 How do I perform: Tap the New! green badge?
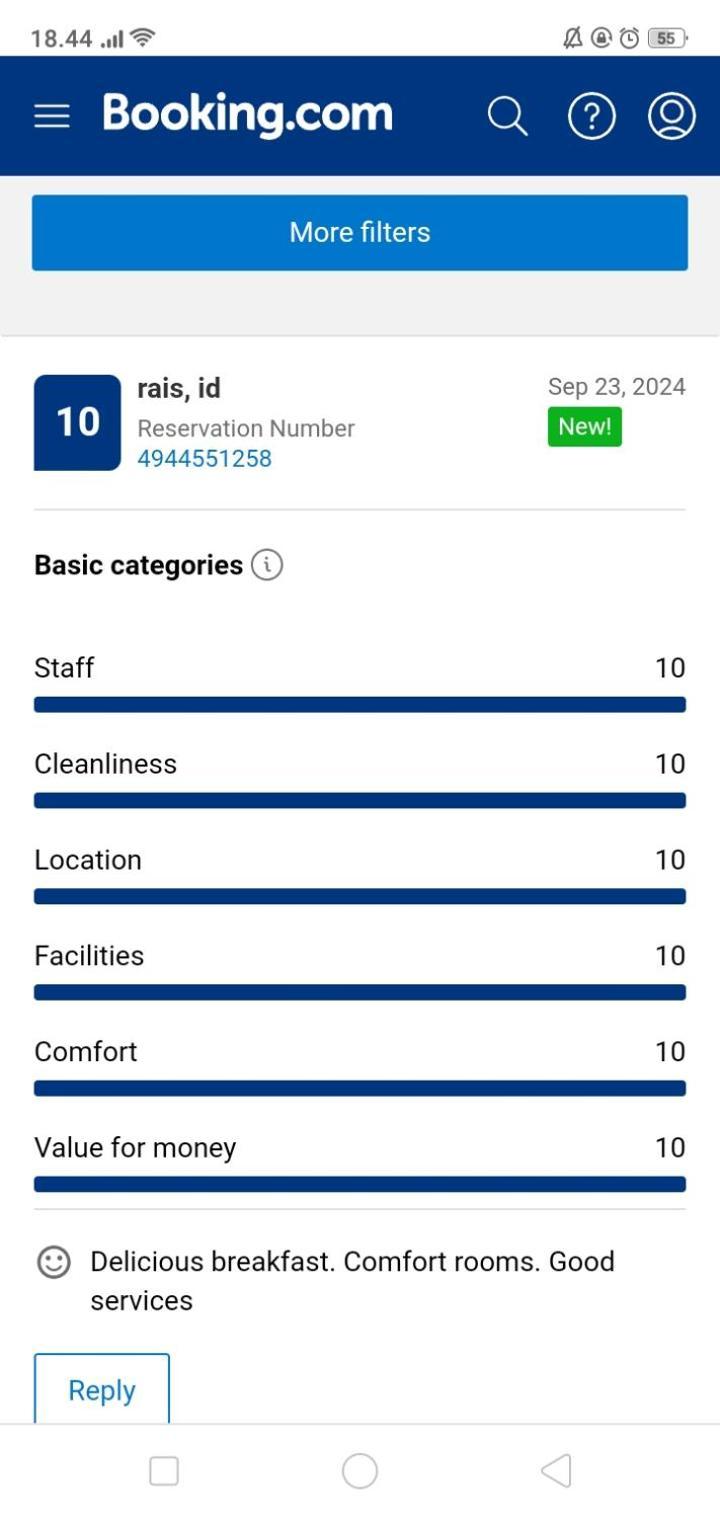pos(585,426)
